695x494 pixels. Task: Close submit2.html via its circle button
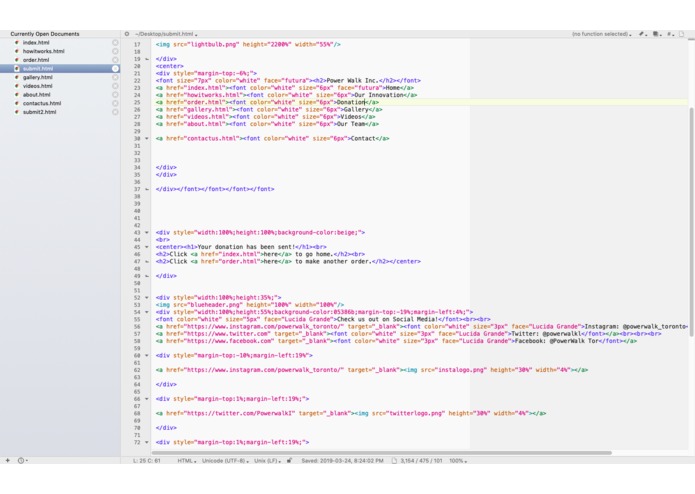(115, 112)
